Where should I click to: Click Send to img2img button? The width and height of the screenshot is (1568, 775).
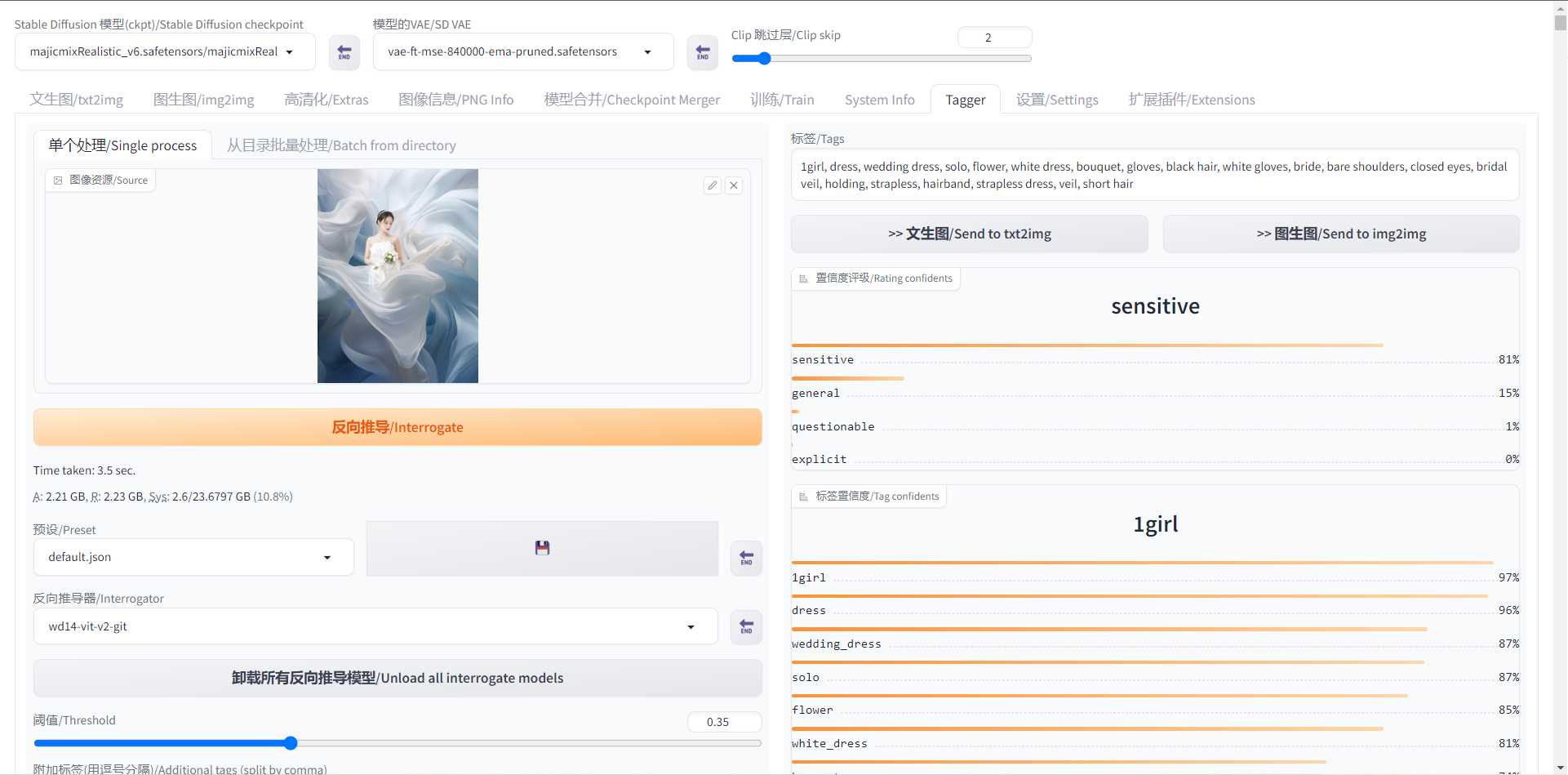coord(1341,234)
